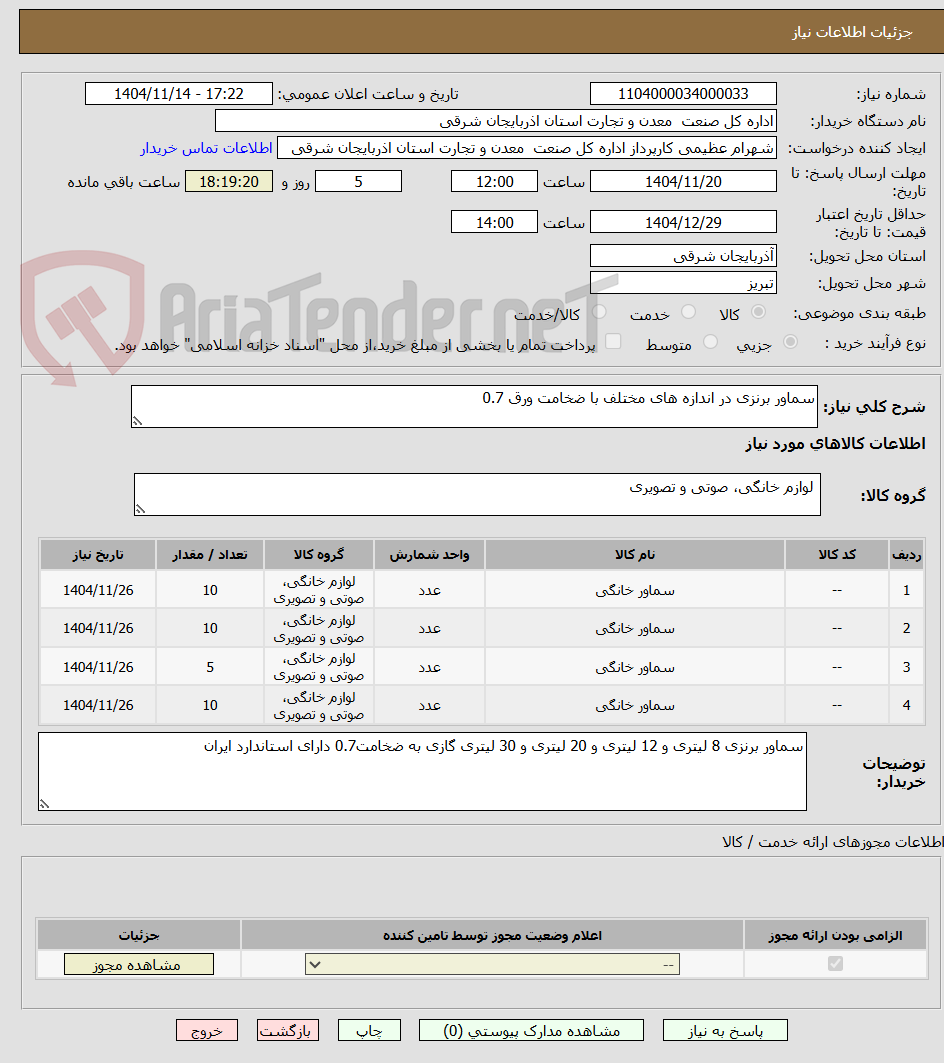Click the response deadline date 1404/11/20
The width and height of the screenshot is (944, 1063).
[683, 181]
